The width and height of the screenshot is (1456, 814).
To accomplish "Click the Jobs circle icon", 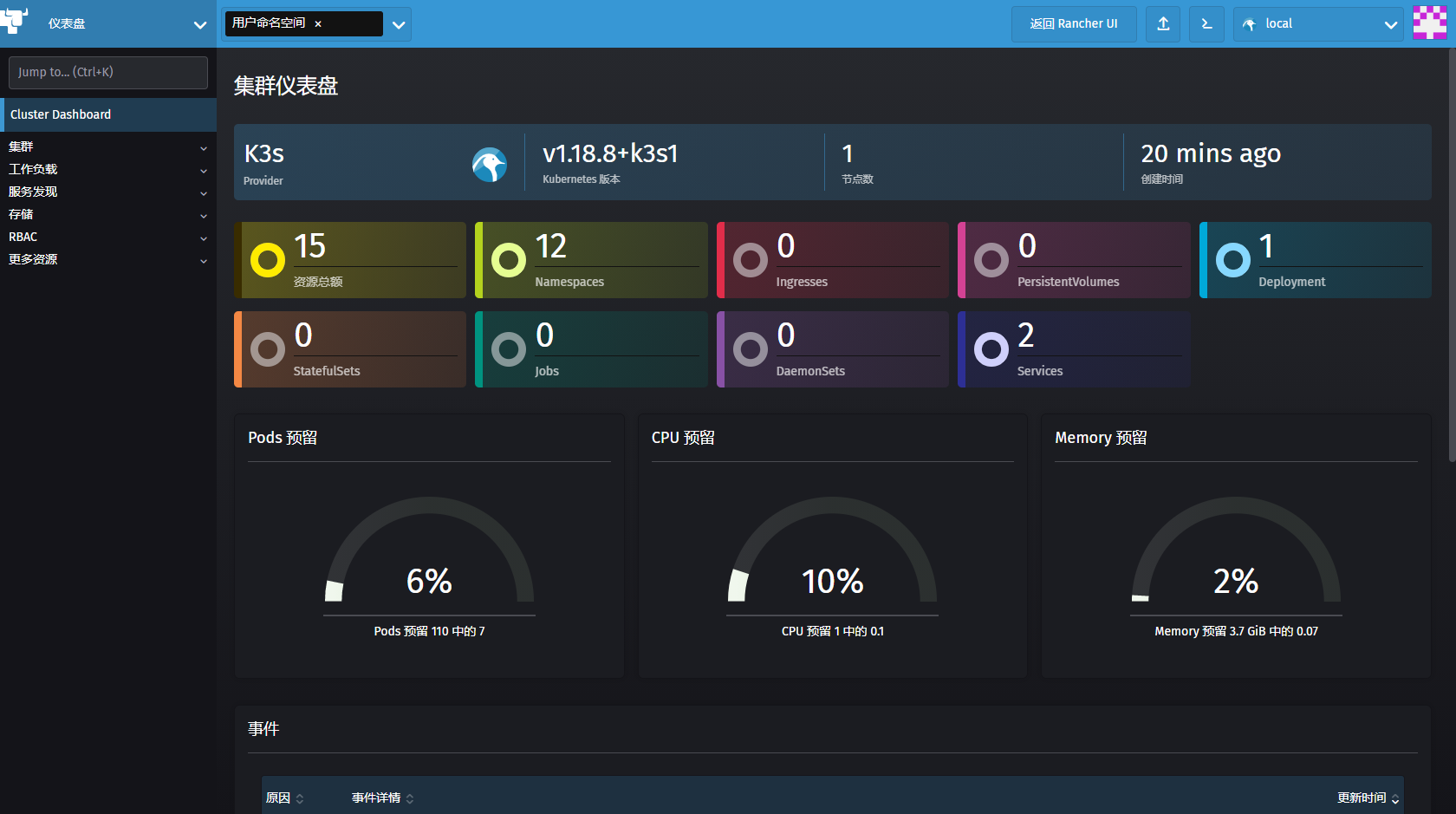I will (x=509, y=349).
